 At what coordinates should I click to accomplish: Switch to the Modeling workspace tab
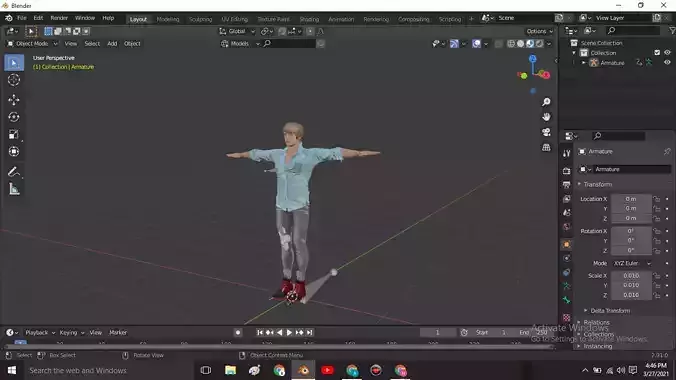coord(168,19)
